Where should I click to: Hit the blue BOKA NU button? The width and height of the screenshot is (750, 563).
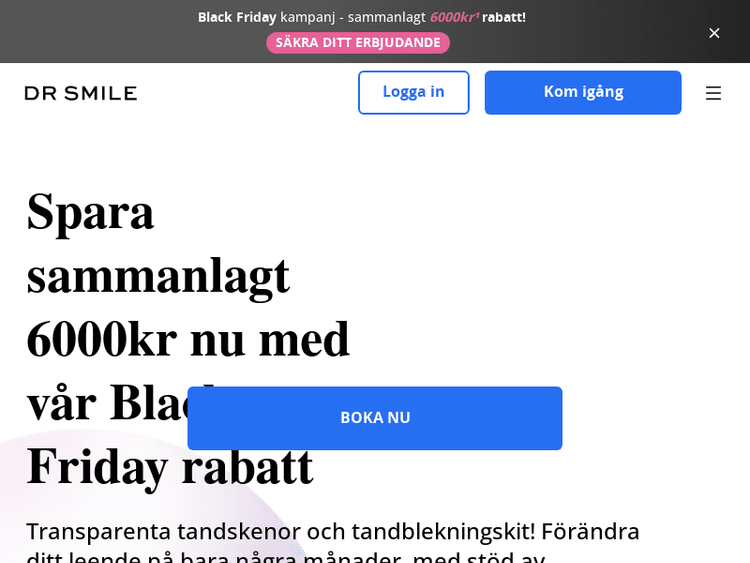coord(375,418)
